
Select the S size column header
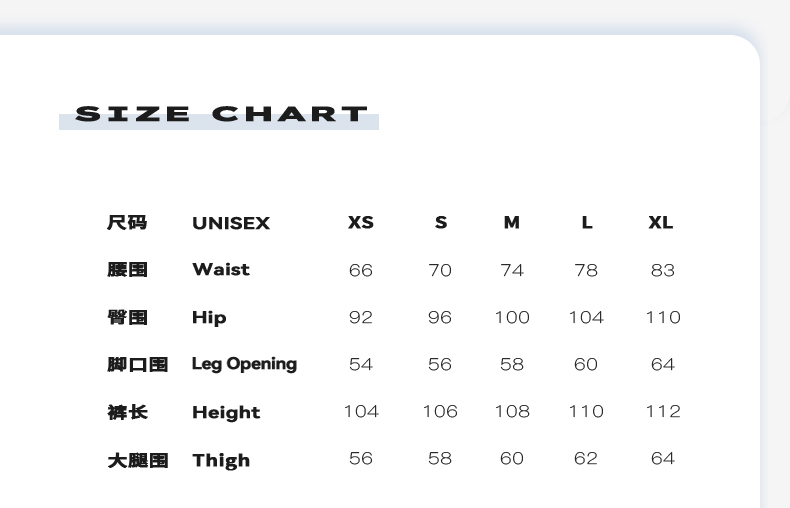(440, 222)
